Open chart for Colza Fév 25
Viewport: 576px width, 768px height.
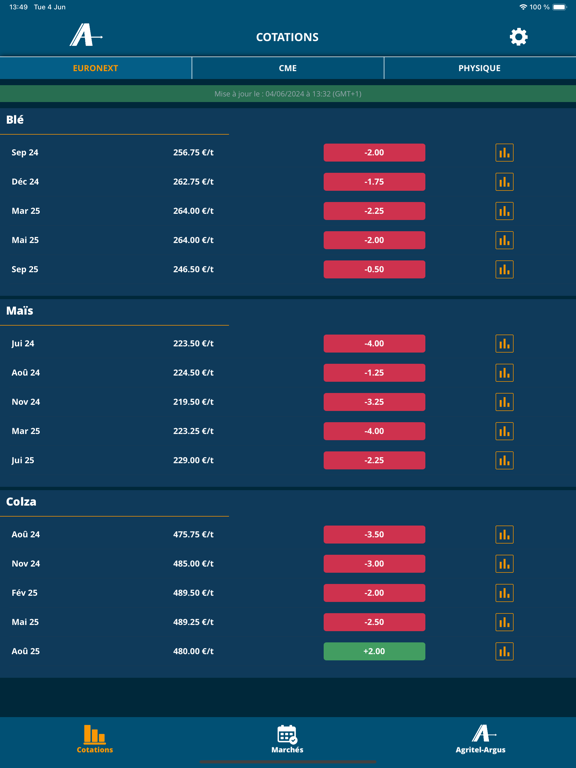click(504, 593)
